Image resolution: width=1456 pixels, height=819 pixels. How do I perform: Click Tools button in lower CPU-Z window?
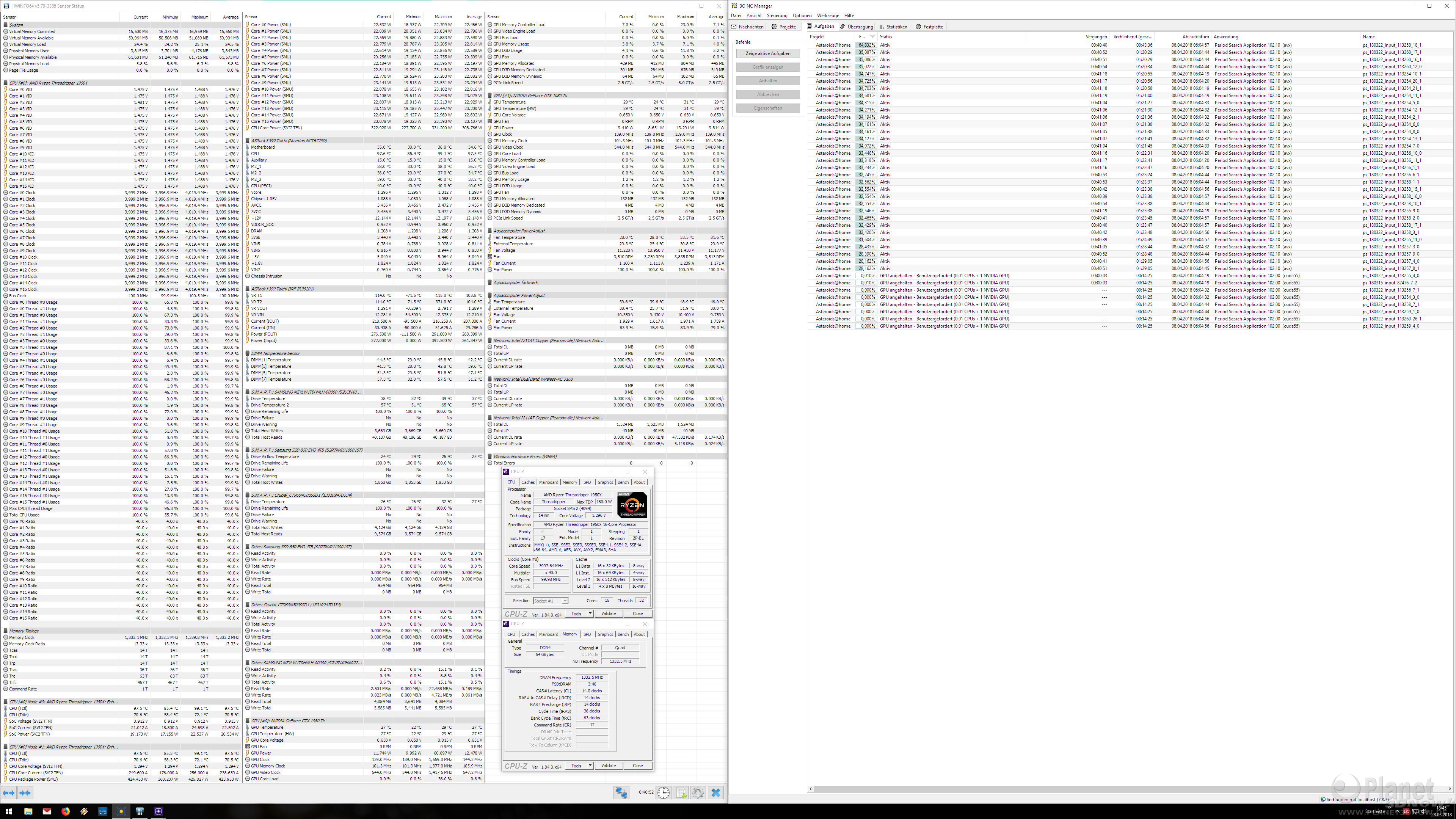point(576,765)
